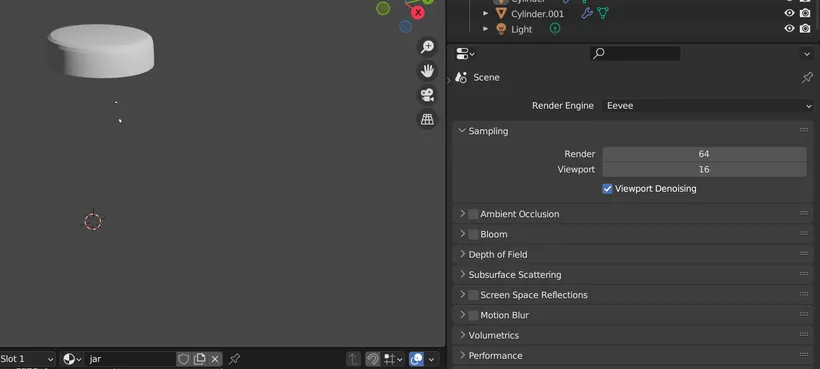Expand the Bloom panel arrow
820x369 pixels.
tap(462, 234)
